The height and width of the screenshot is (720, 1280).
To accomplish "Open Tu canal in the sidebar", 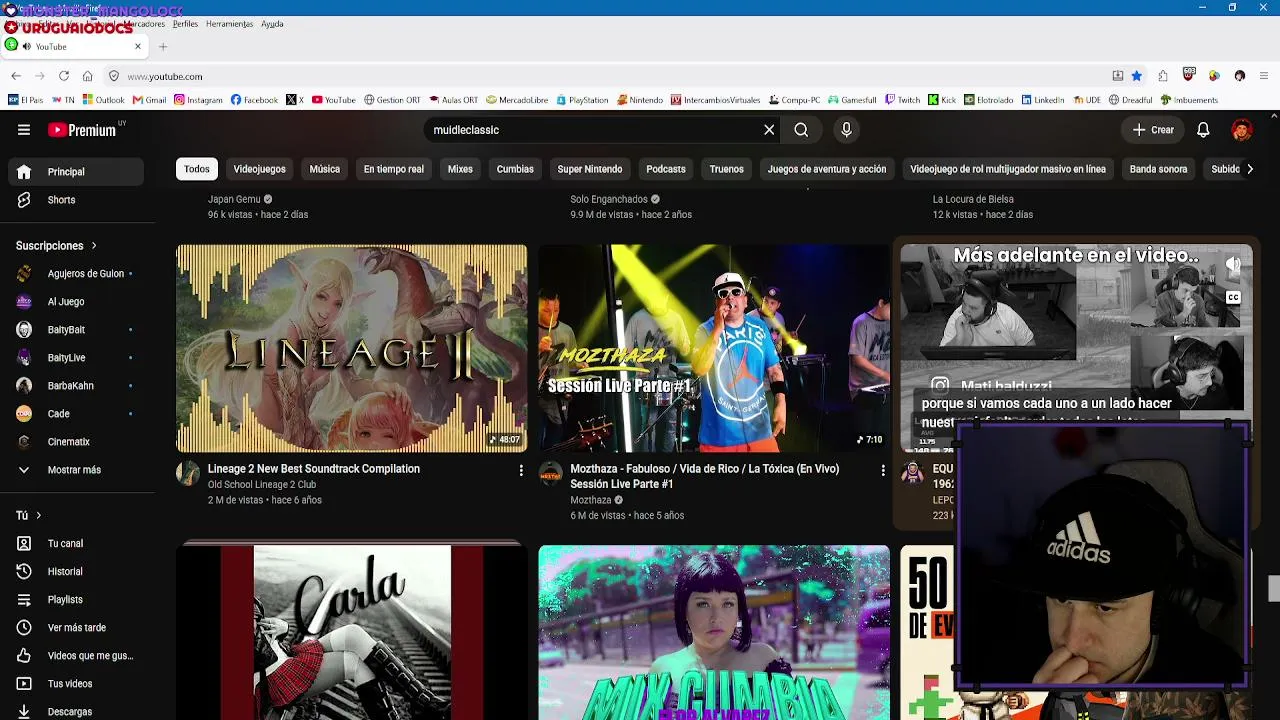I will [x=76, y=544].
